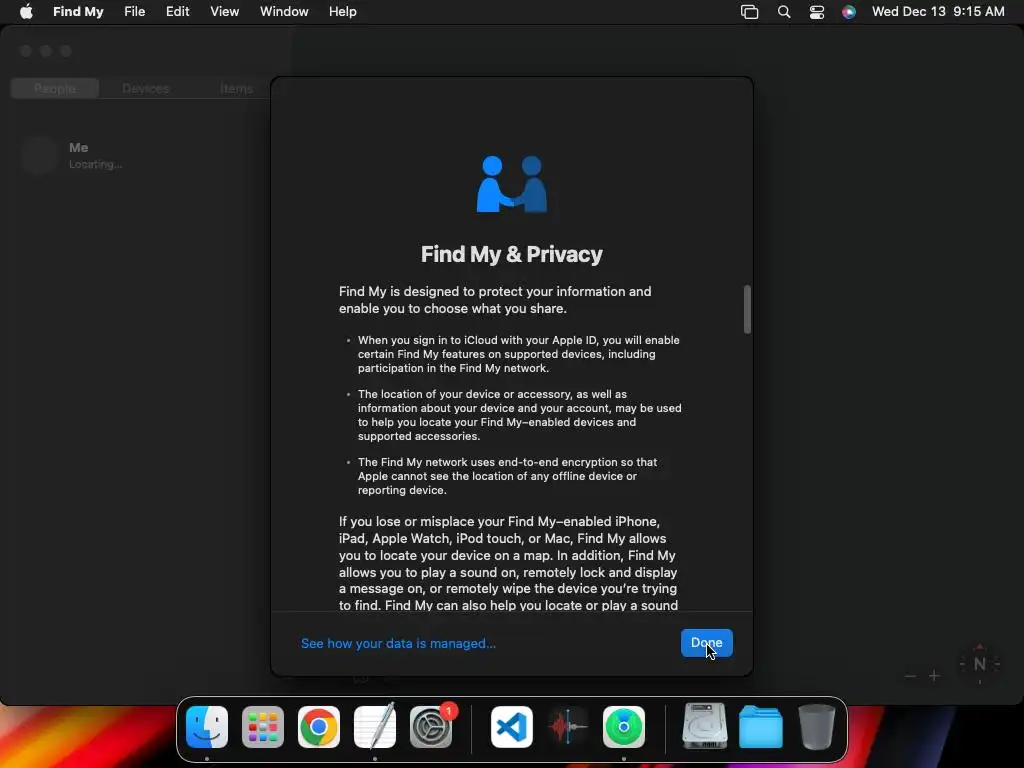Open the Find My application menu
The height and width of the screenshot is (768, 1024).
[78, 12]
